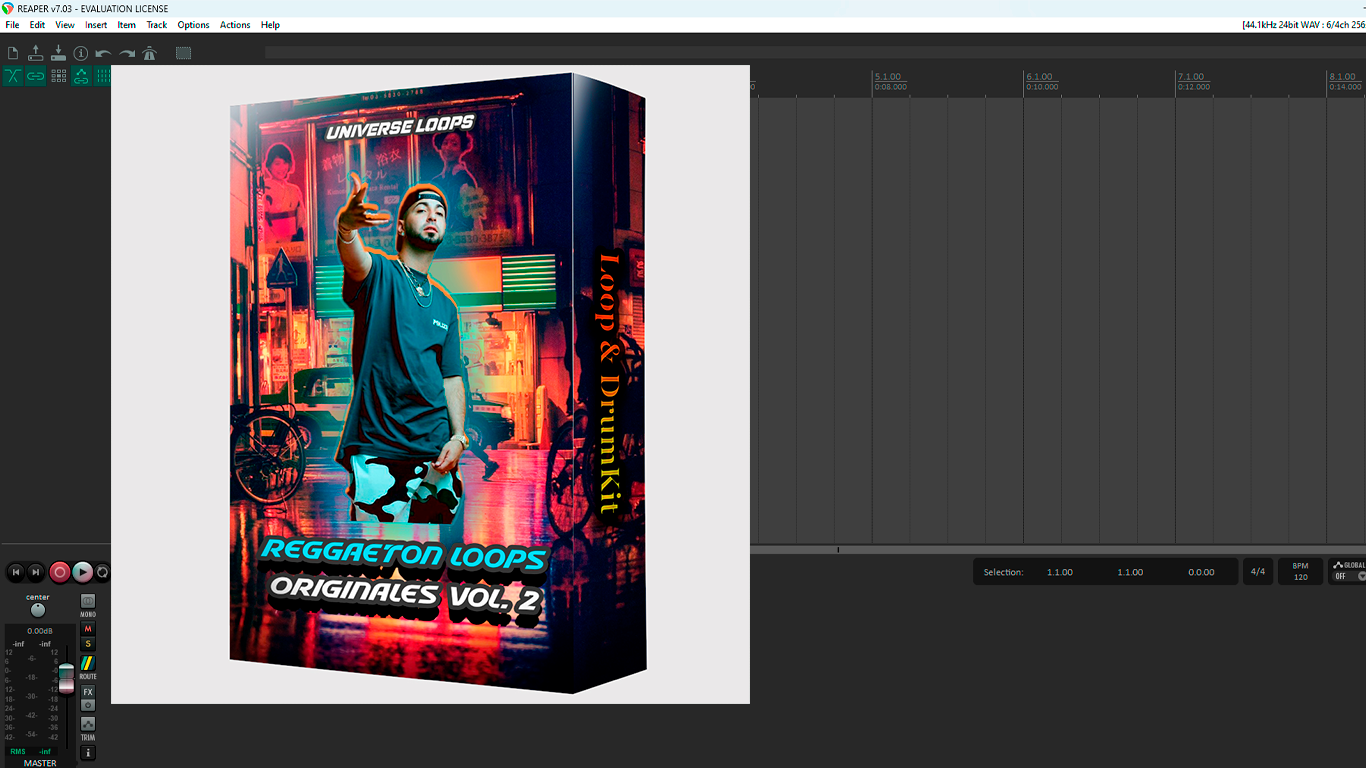The image size is (1366, 768).
Task: Go to project end transport button
Action: 36,572
